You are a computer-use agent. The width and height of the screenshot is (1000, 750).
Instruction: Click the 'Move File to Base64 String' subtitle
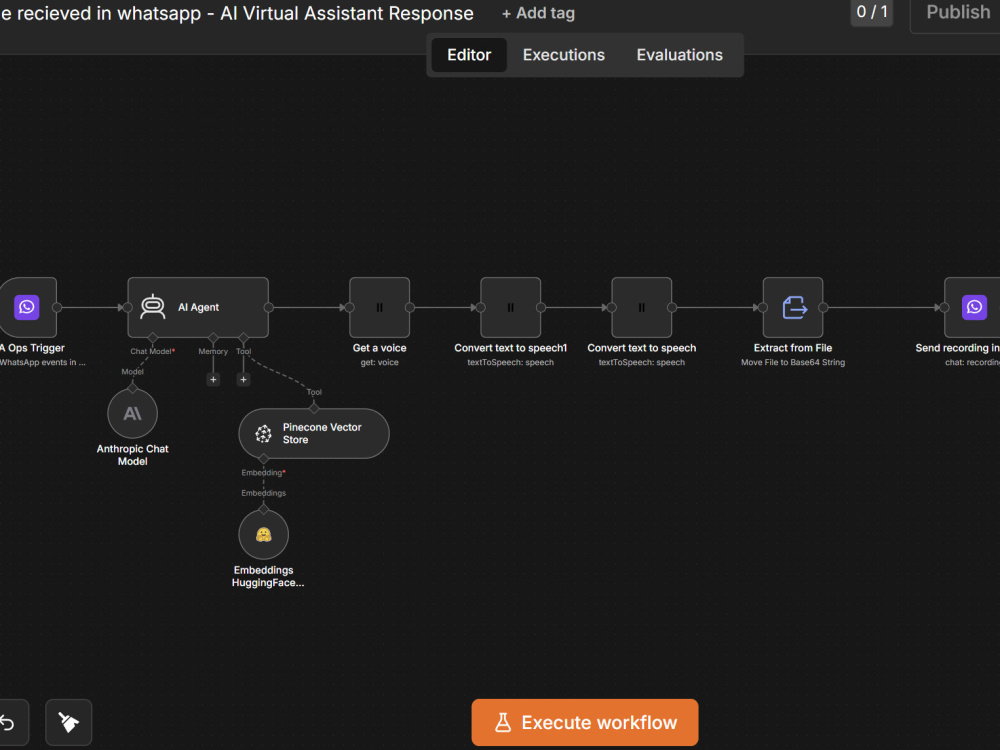tap(793, 362)
